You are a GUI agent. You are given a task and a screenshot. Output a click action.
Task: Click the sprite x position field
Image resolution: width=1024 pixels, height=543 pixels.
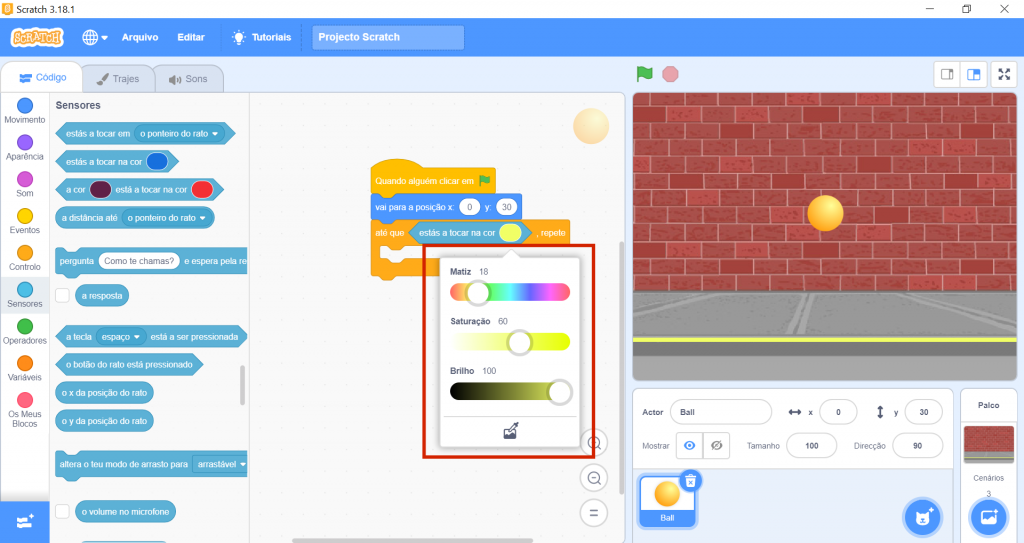coord(838,412)
